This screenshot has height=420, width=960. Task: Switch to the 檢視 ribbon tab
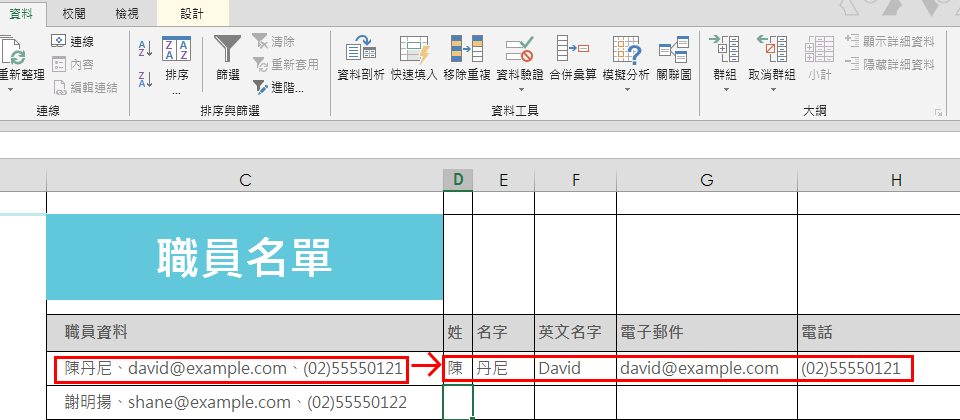coord(127,13)
